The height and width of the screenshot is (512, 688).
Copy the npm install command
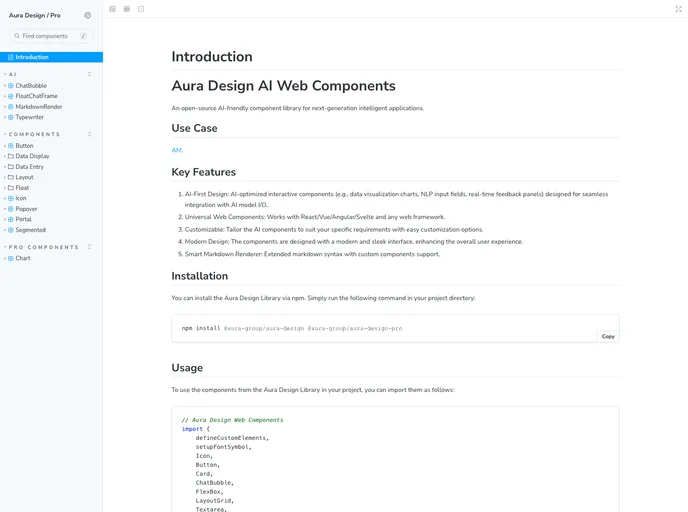click(608, 336)
